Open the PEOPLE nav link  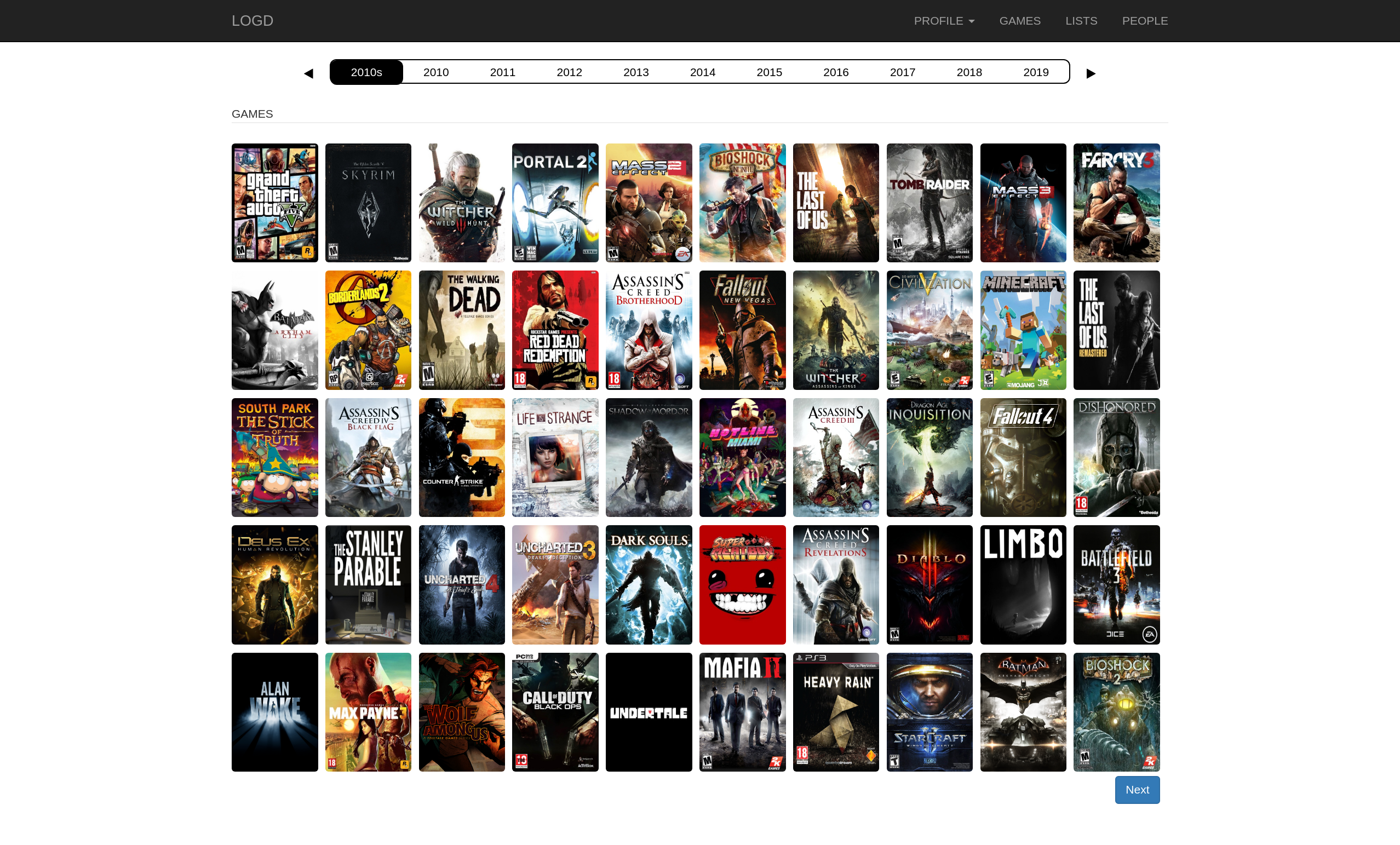1145,21
